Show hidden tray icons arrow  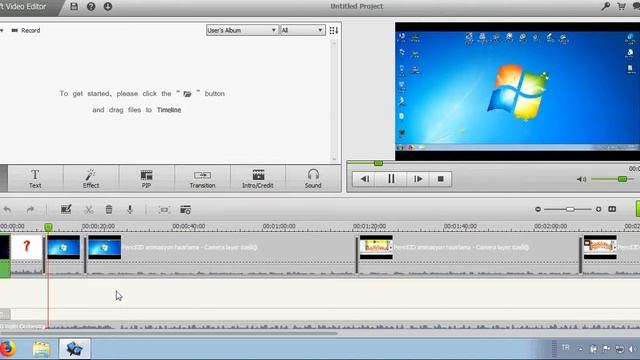pos(580,349)
